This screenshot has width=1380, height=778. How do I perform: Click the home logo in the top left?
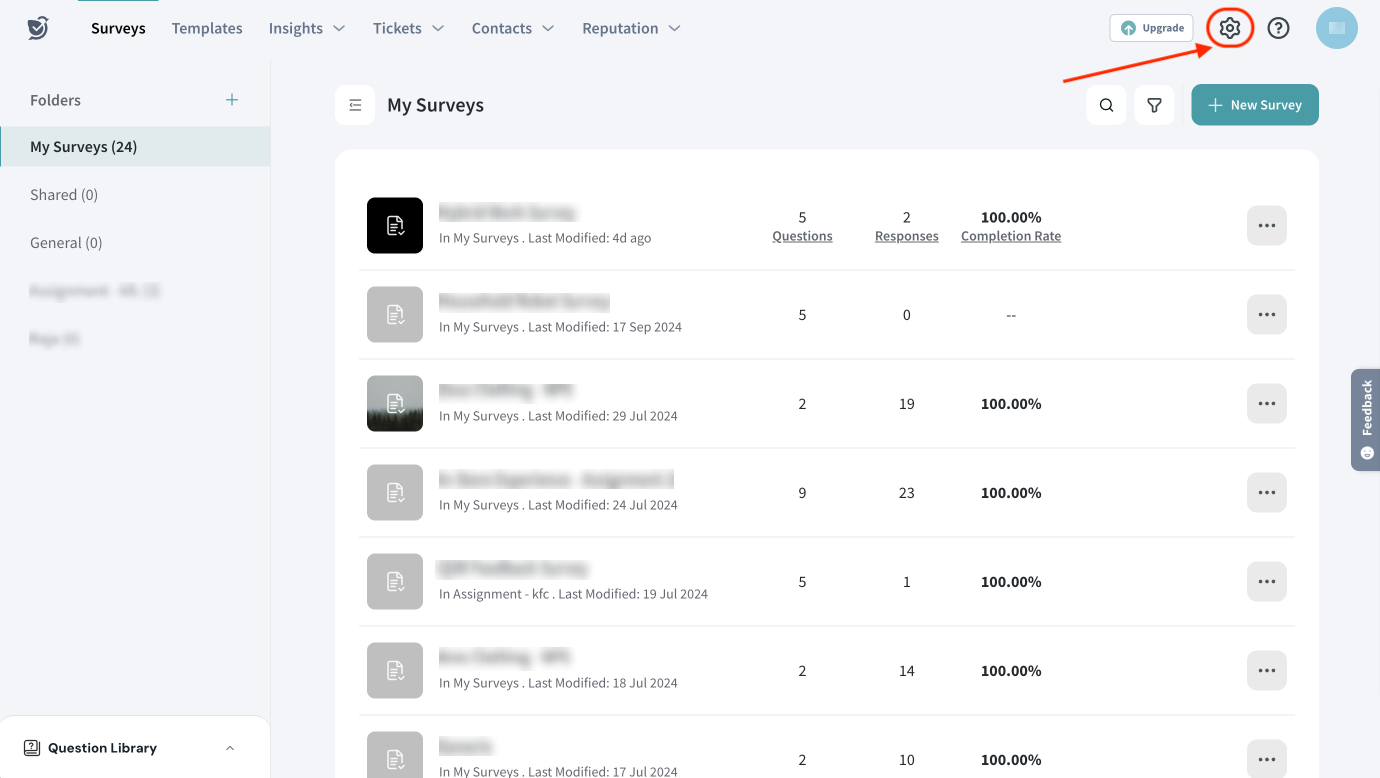click(38, 28)
